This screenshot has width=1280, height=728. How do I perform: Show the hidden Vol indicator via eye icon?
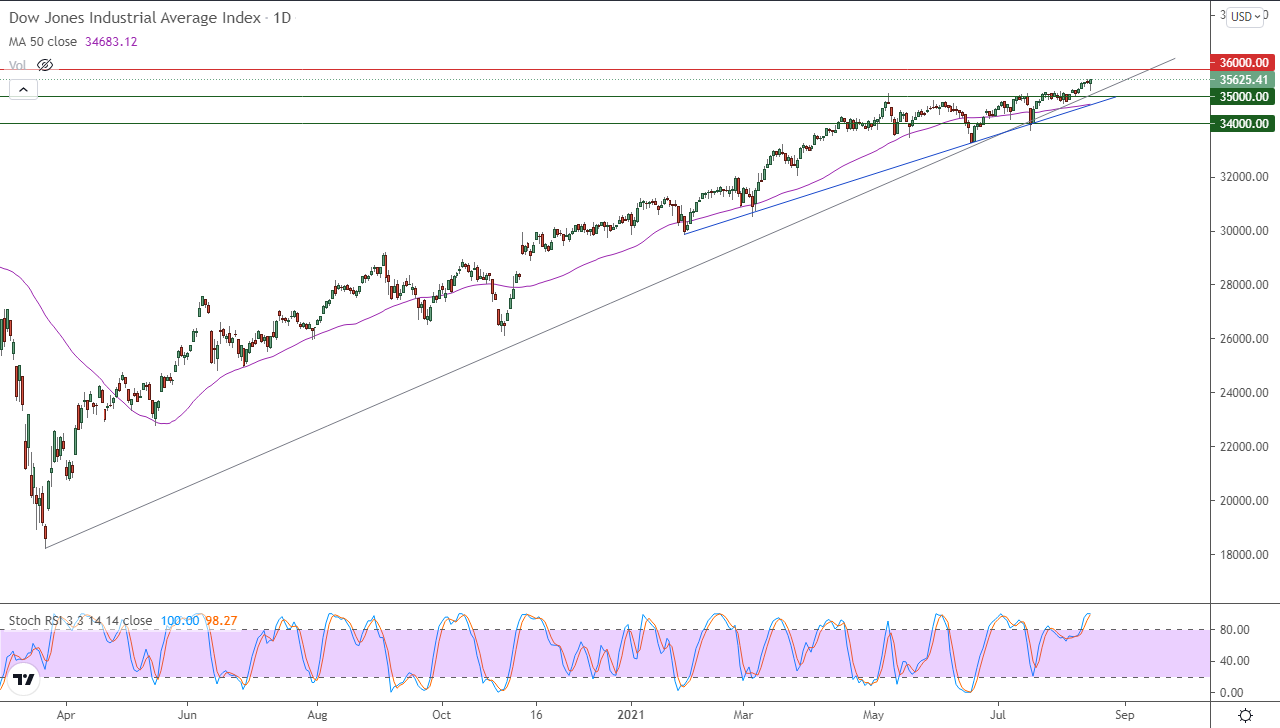(44, 65)
